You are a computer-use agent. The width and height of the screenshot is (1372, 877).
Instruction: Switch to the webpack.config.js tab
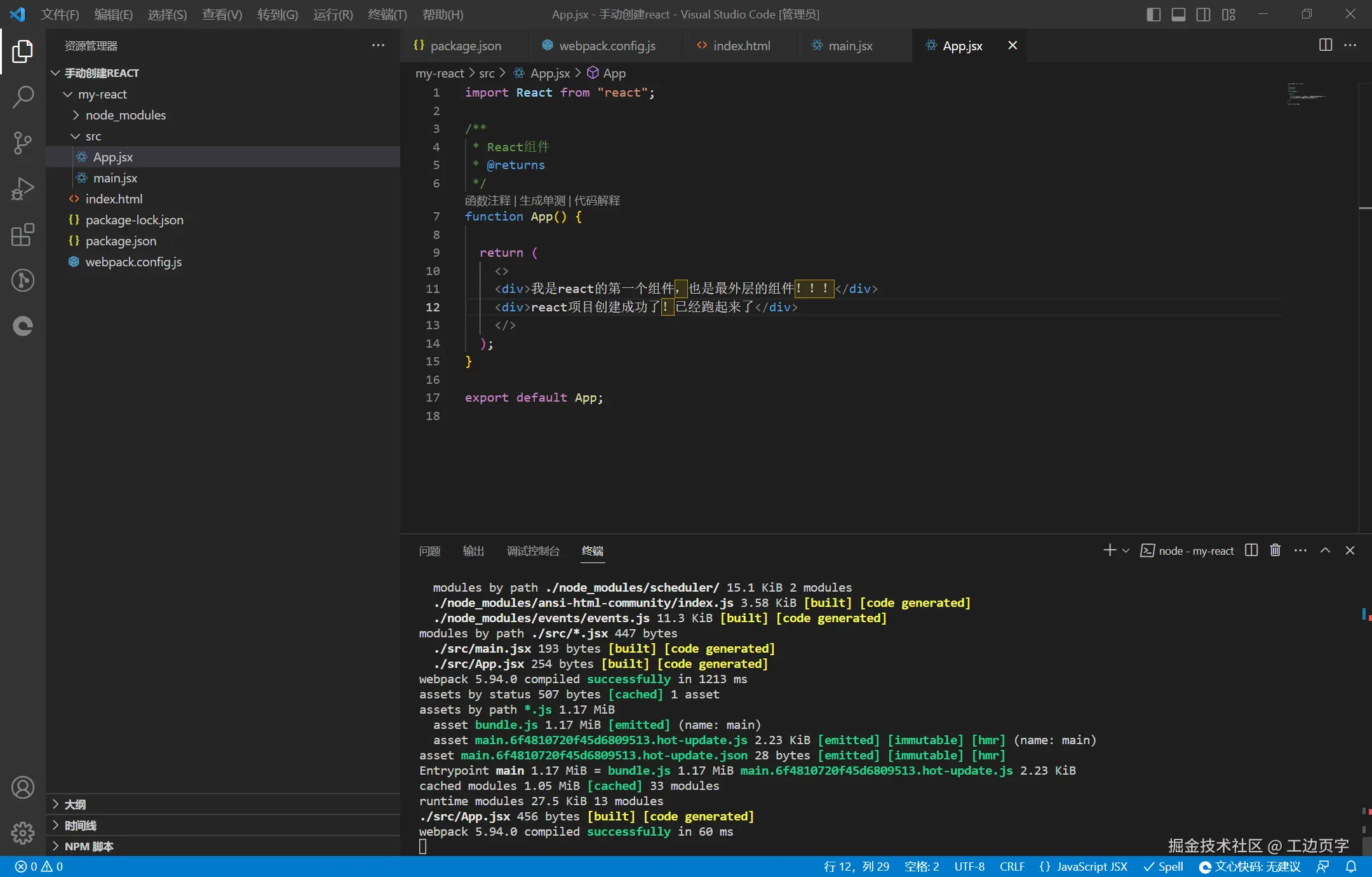coord(607,46)
